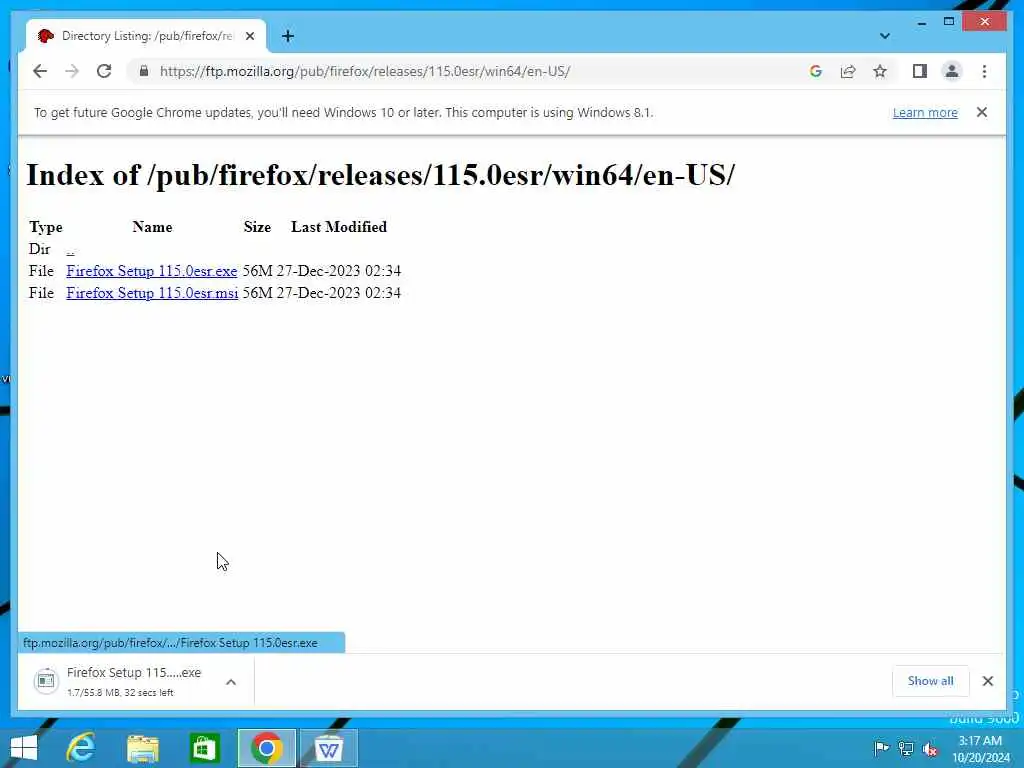This screenshot has height=768, width=1024.
Task: Click the 'Type' column header
Action: [46, 227]
